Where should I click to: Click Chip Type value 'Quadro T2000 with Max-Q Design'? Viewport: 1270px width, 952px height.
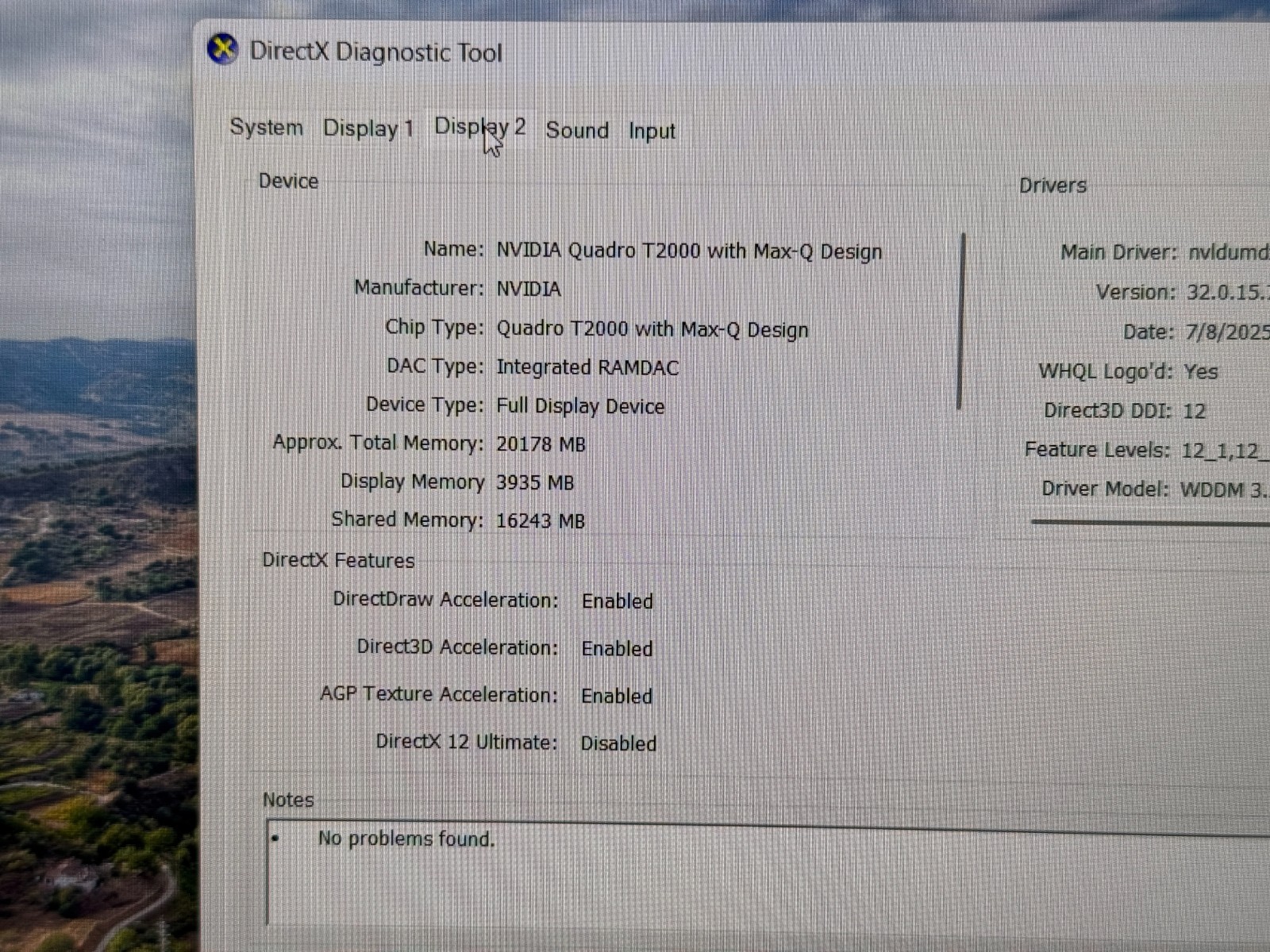pyautogui.click(x=652, y=329)
